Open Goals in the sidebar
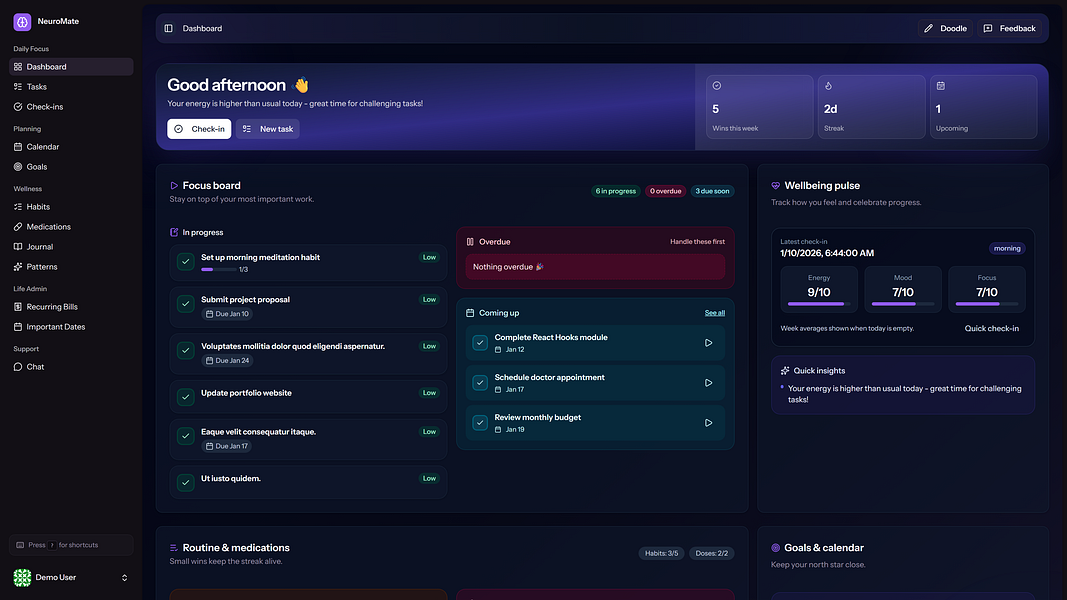Image resolution: width=1067 pixels, height=600 pixels. [x=71, y=167]
